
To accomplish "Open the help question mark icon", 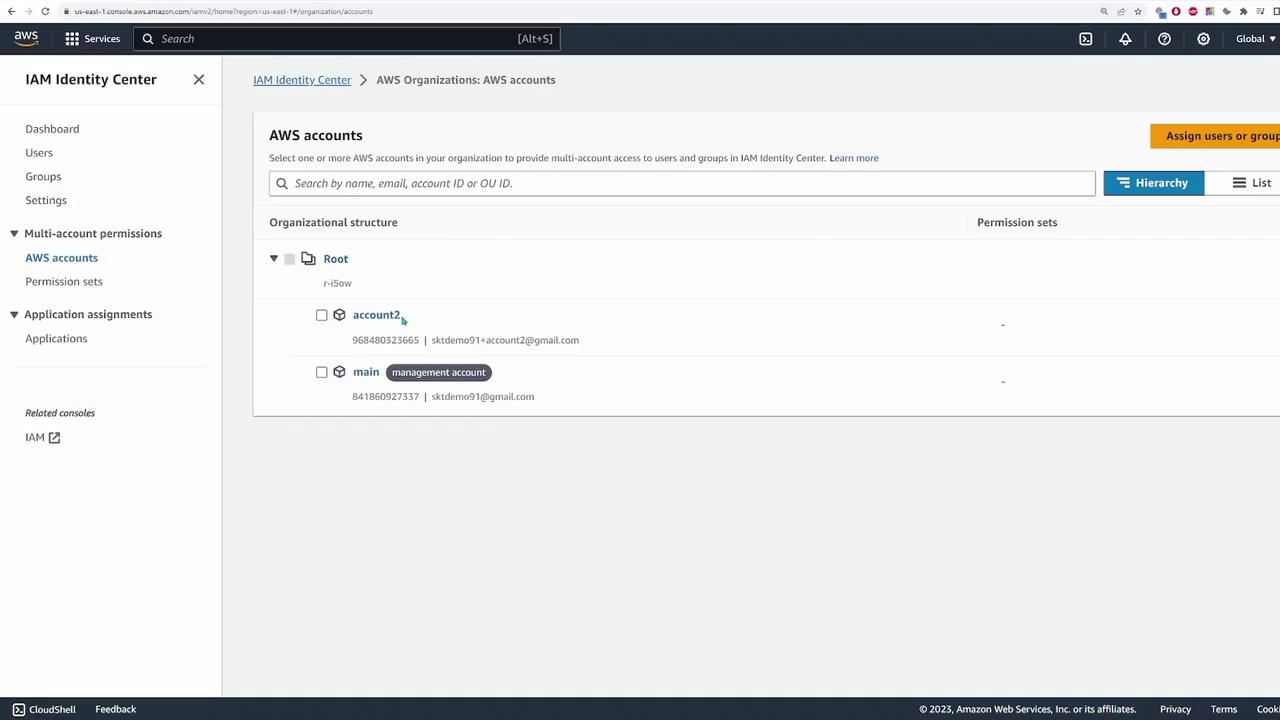I will (x=1164, y=39).
